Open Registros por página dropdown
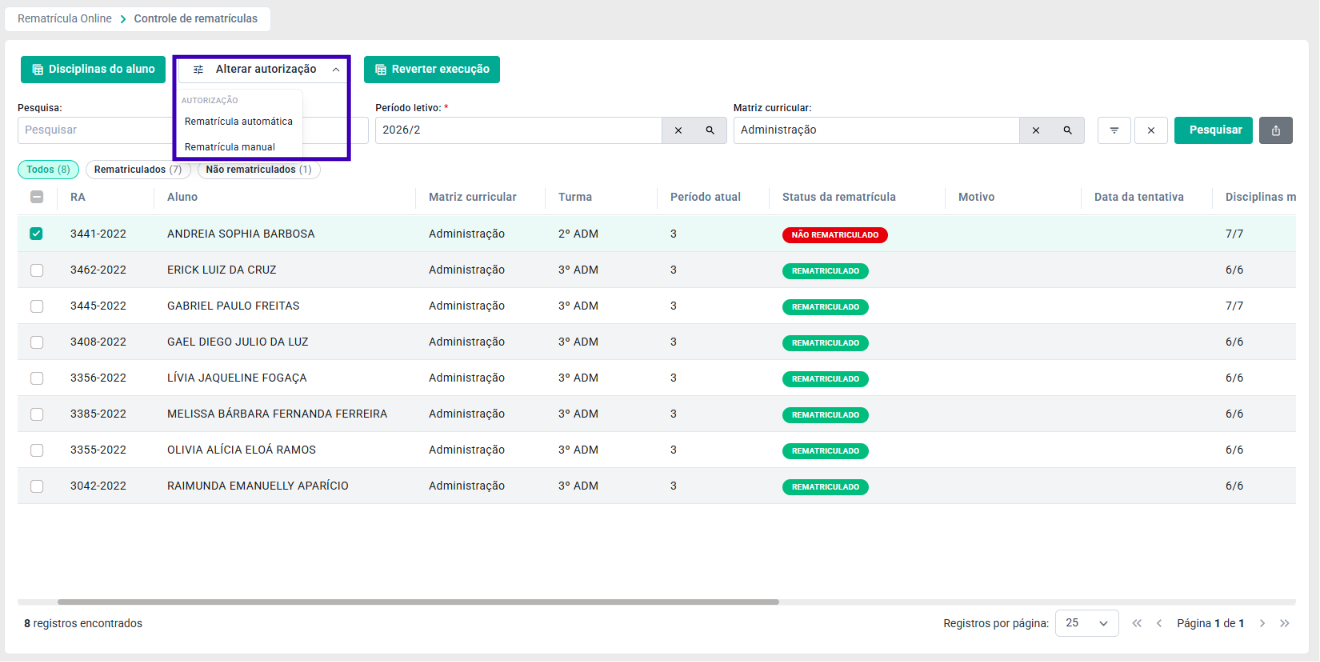The width and height of the screenshot is (1320, 662). click(1087, 623)
